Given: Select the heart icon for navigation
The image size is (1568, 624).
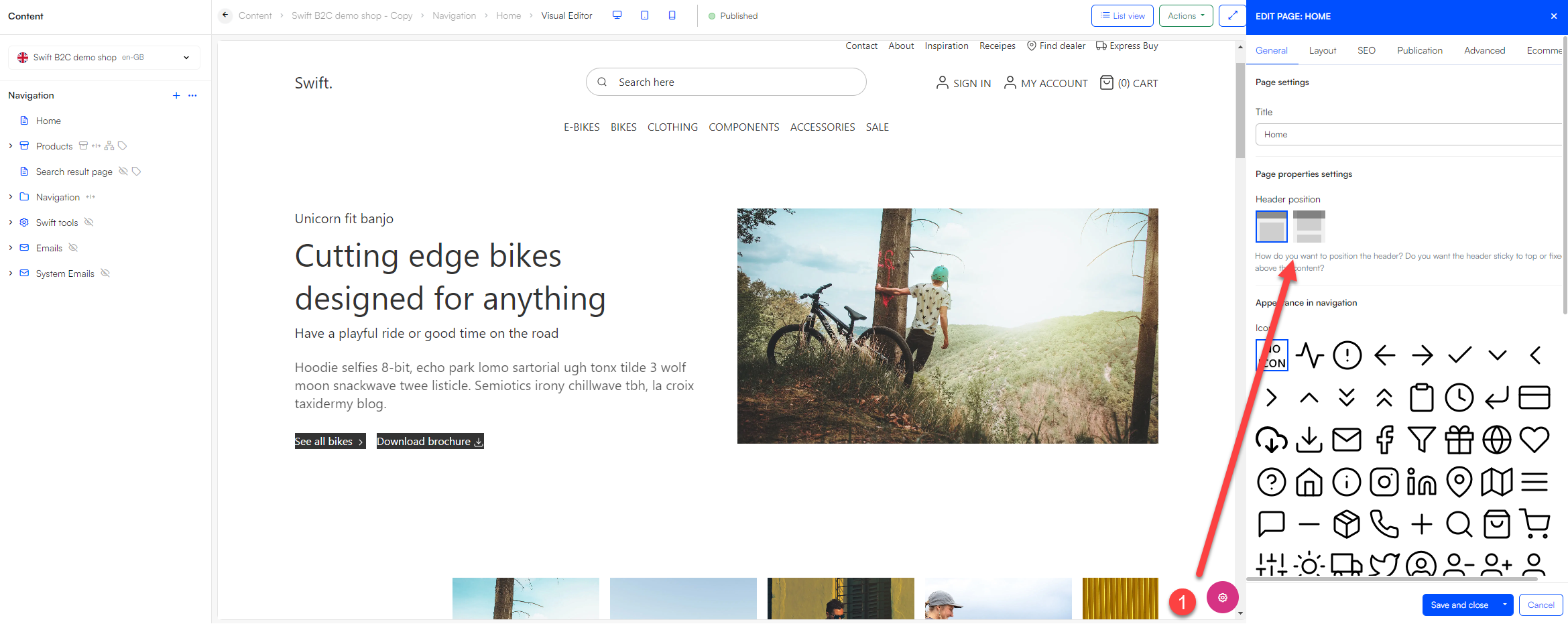Looking at the screenshot, I should point(1534,440).
